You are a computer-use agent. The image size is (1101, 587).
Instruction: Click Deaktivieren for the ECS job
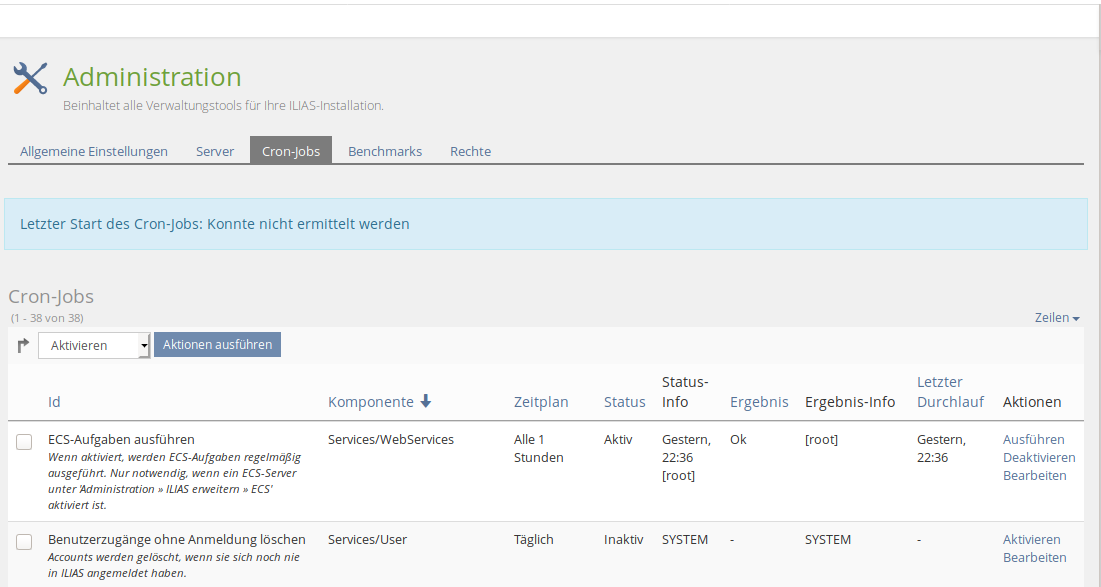pyautogui.click(x=1039, y=457)
